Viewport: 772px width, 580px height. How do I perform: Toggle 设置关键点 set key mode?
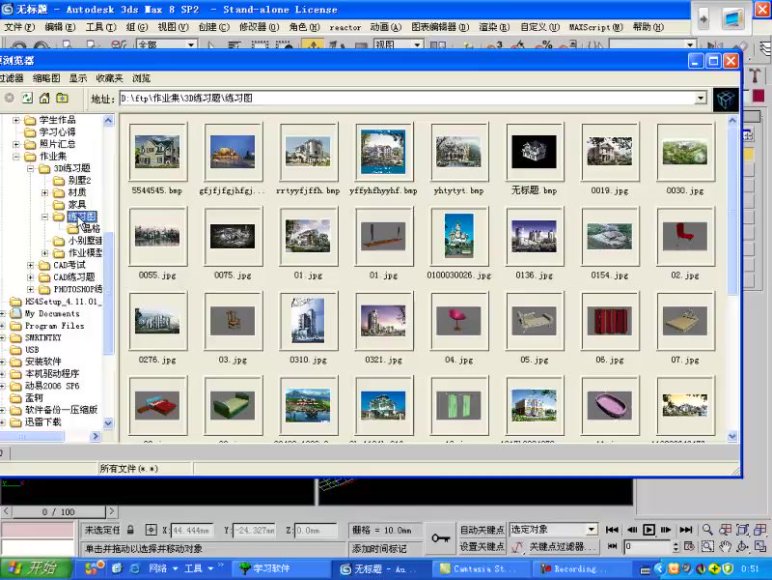pos(482,547)
